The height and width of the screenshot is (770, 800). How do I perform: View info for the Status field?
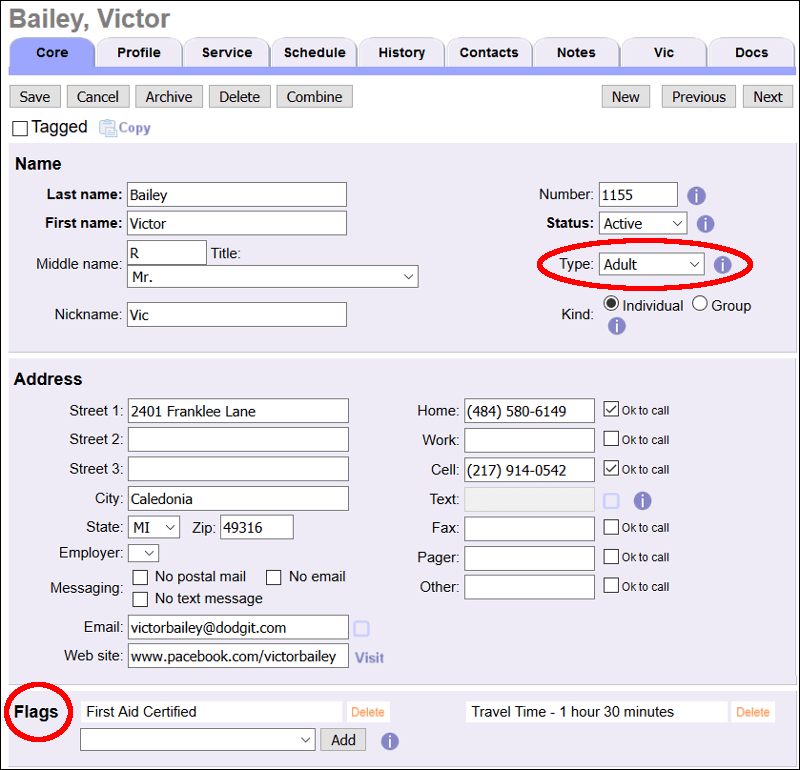click(705, 224)
